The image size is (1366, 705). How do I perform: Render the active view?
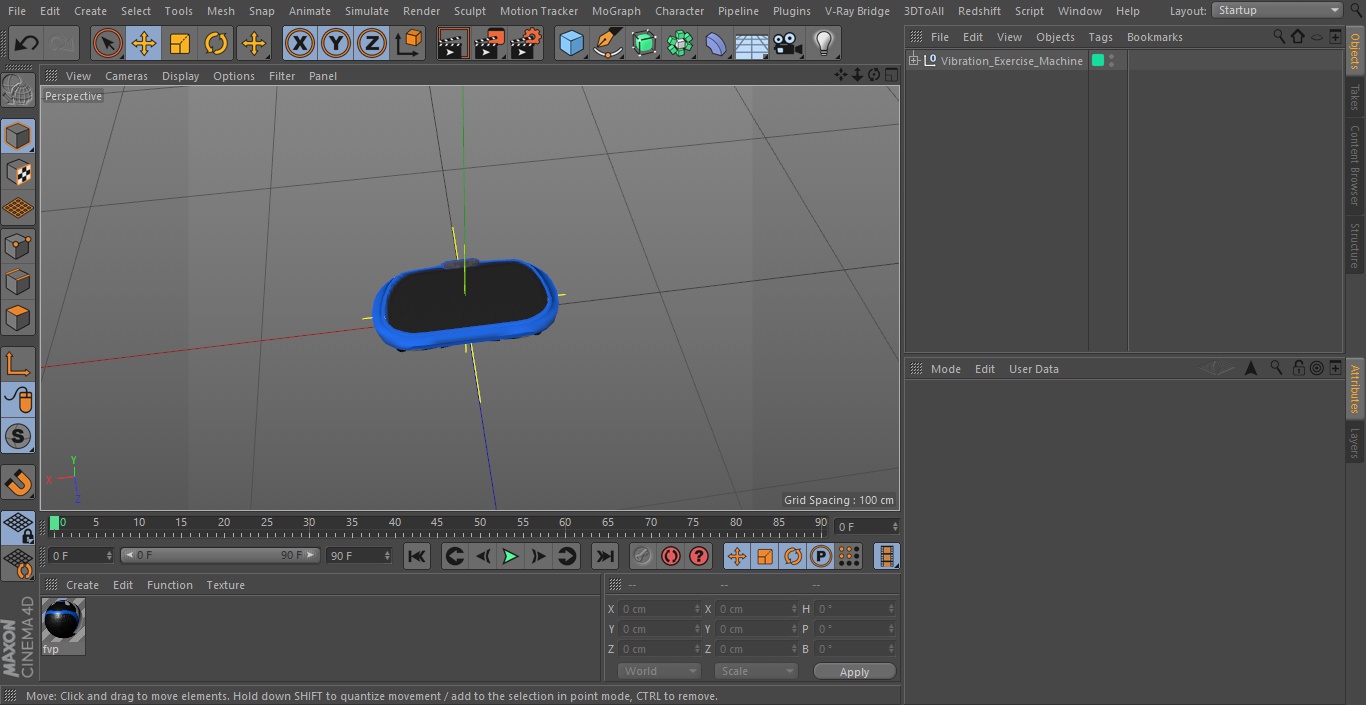click(x=453, y=43)
